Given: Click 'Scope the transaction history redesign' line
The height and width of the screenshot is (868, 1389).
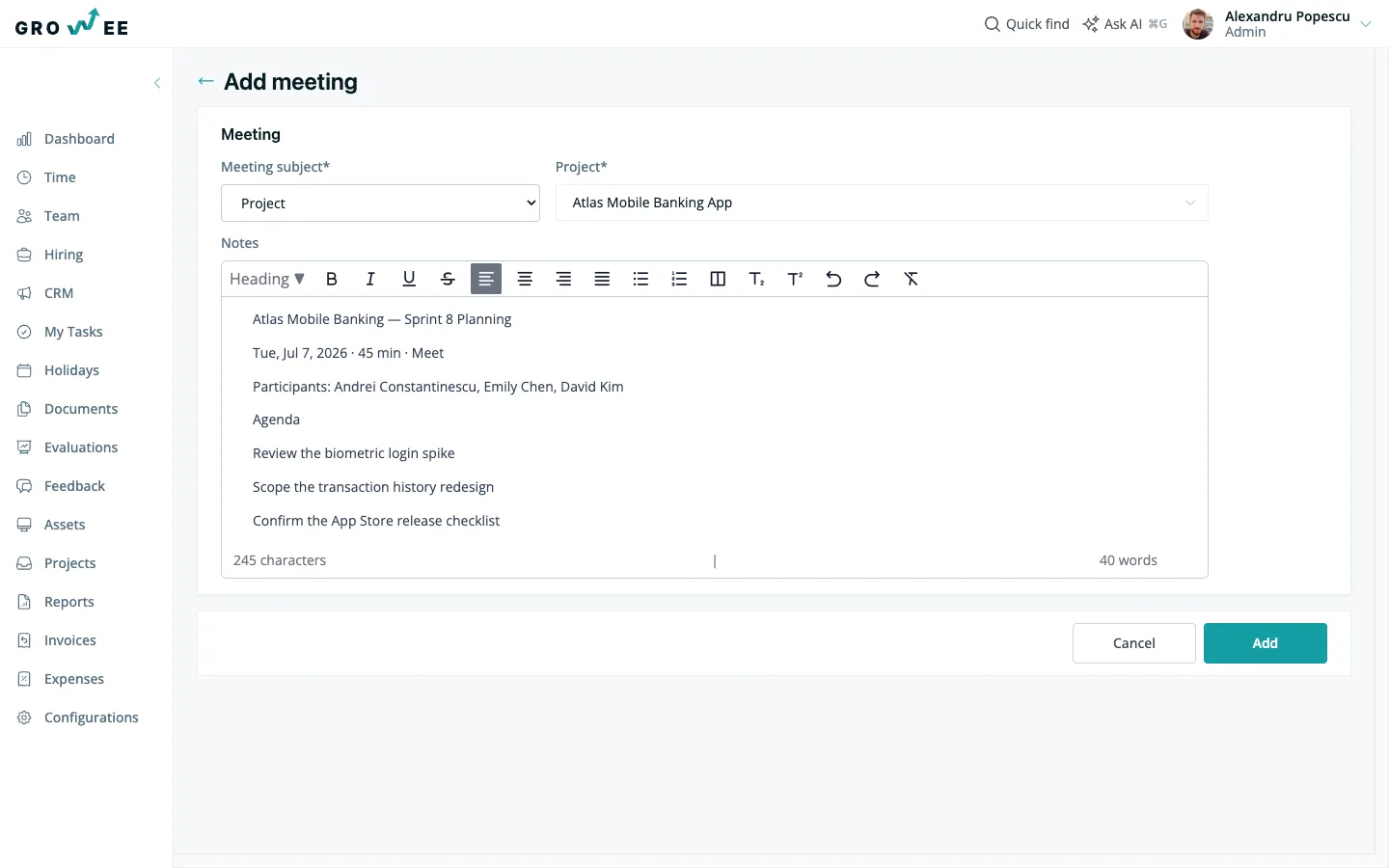Looking at the screenshot, I should 373,487.
